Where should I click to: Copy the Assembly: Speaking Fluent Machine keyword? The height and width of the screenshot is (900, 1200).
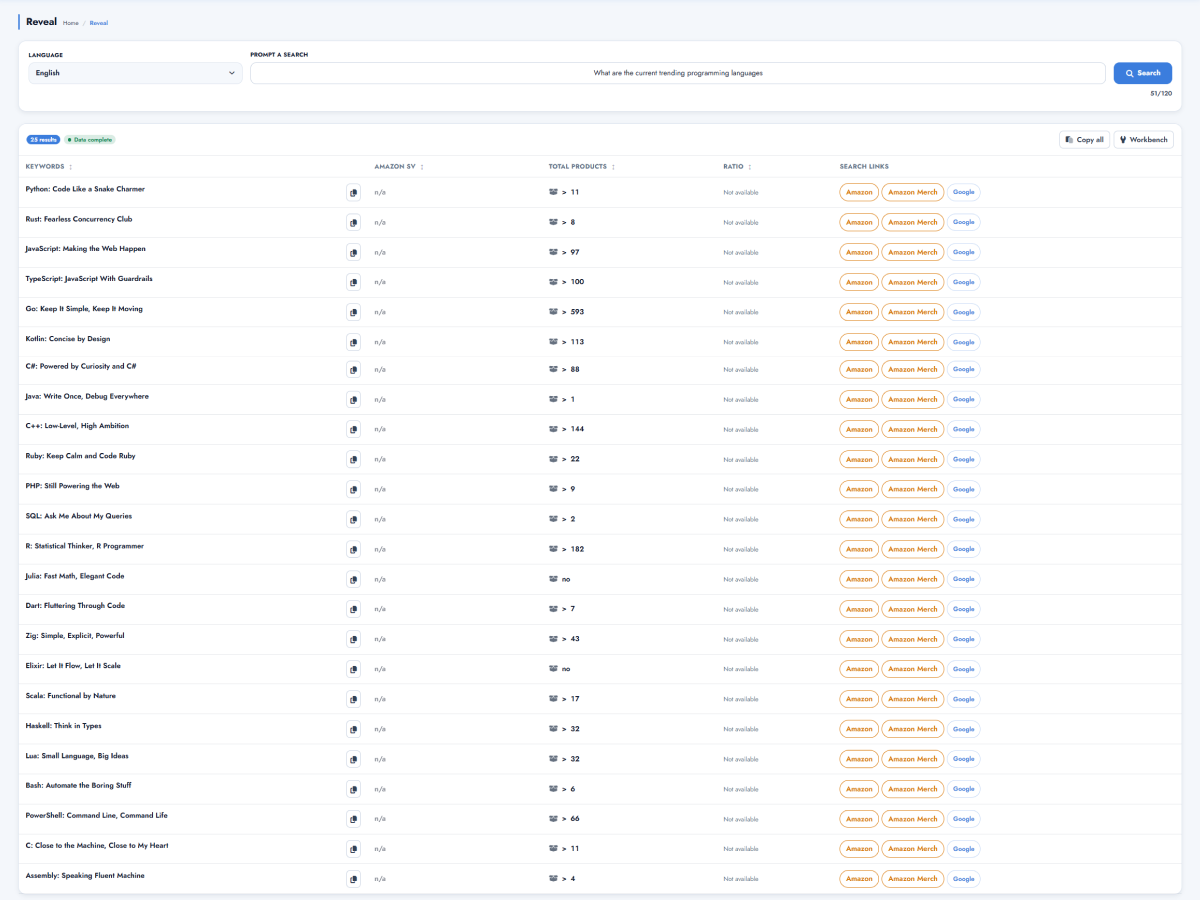coord(353,879)
